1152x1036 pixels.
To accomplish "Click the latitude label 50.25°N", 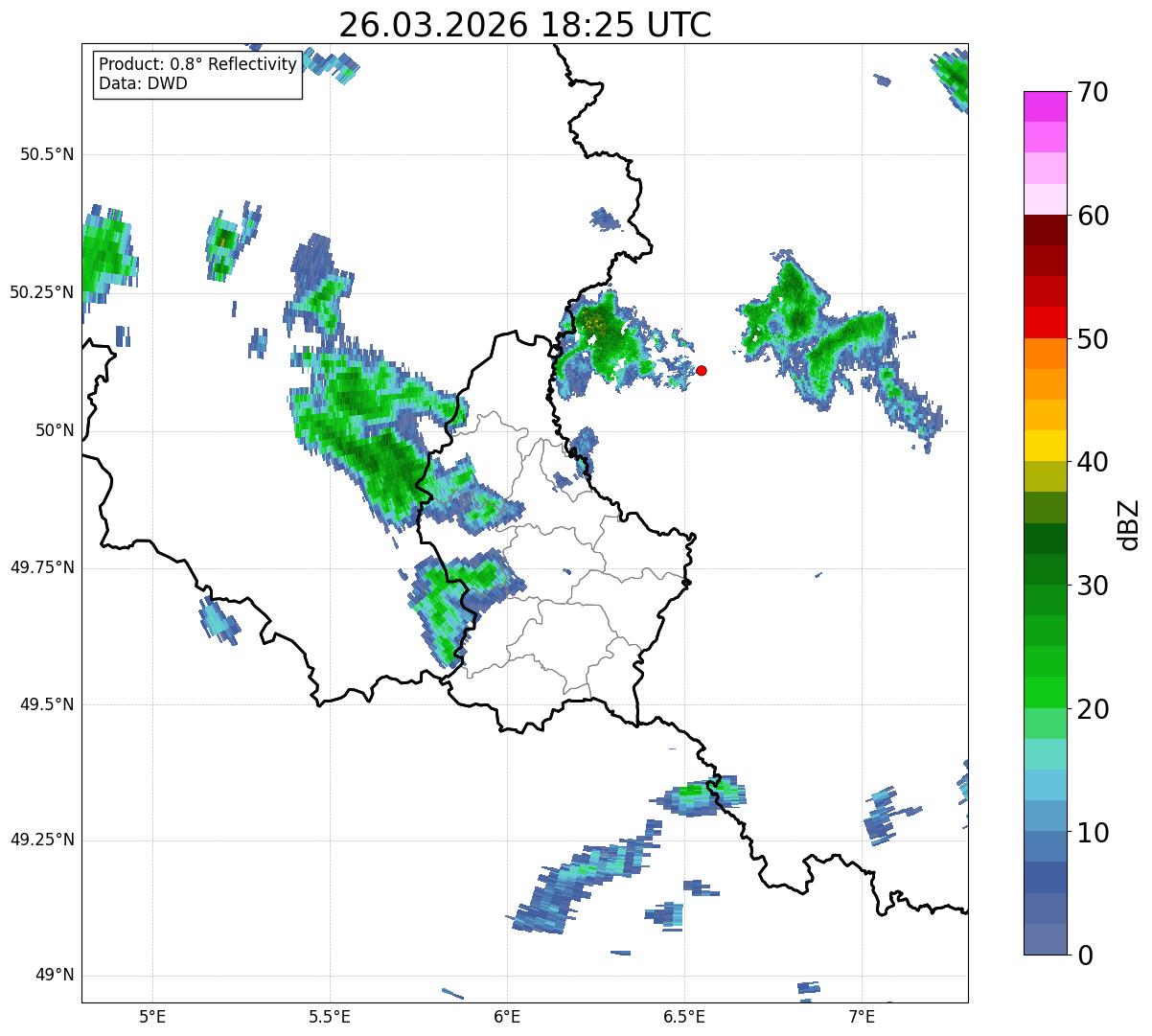I will 41,292.
